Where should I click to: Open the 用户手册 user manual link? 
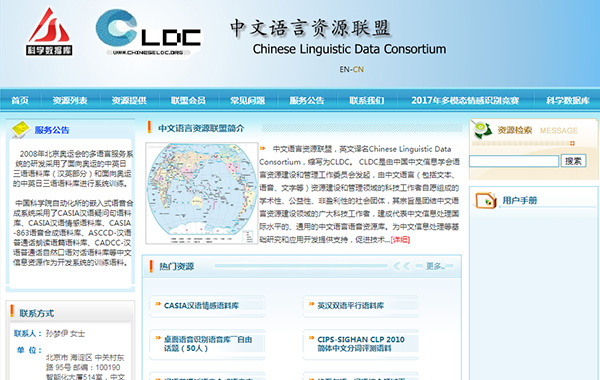[520, 200]
